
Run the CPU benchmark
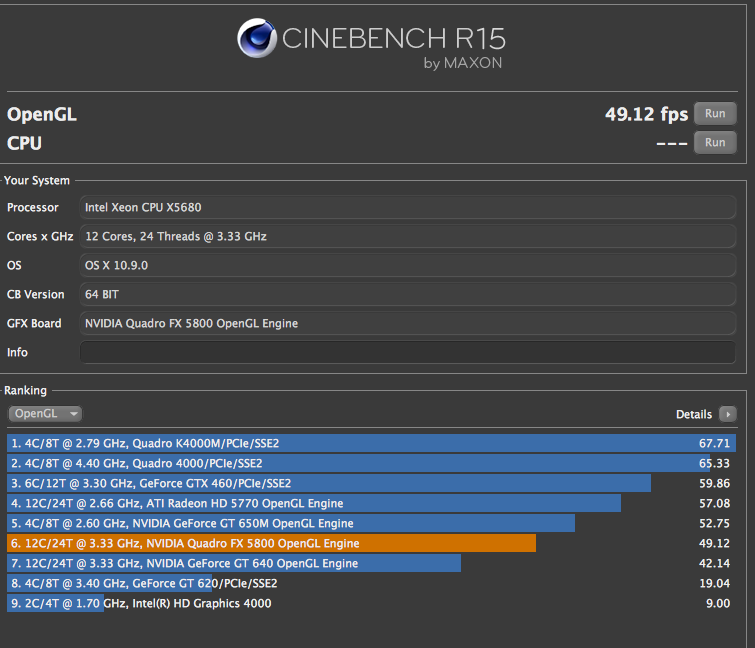(715, 143)
